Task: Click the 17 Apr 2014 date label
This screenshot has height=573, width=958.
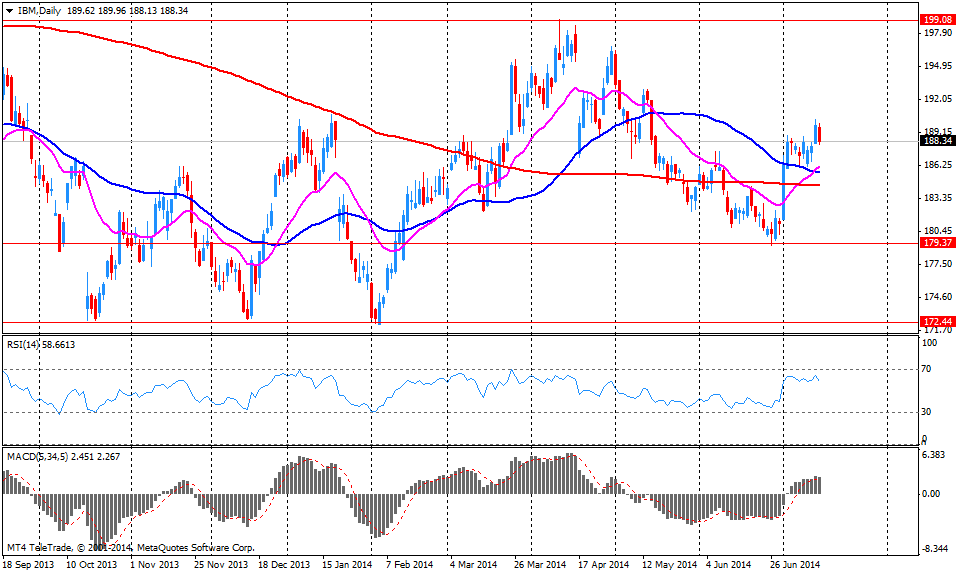Action: [604, 564]
